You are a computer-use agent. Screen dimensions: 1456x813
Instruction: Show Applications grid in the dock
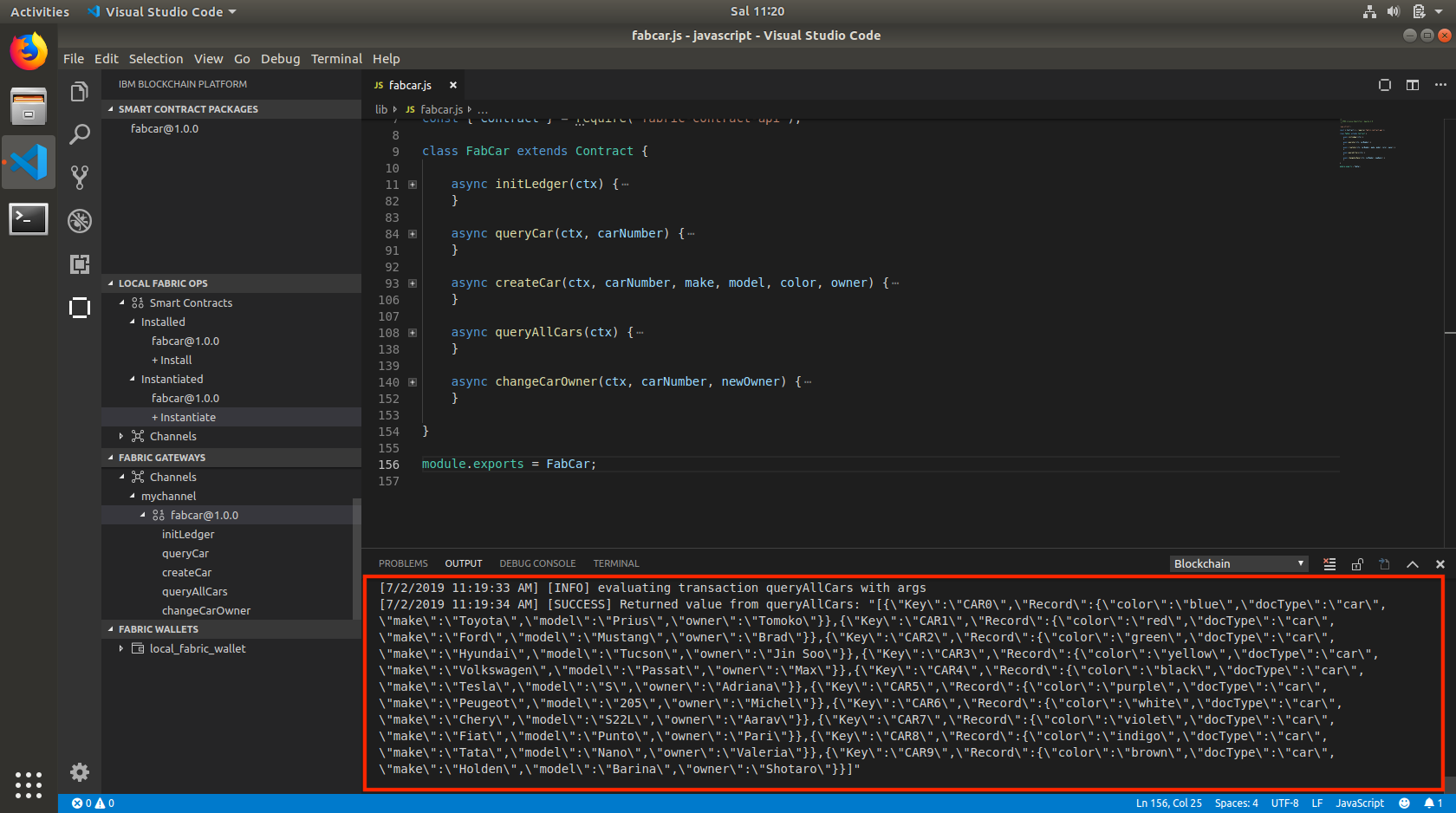[29, 784]
